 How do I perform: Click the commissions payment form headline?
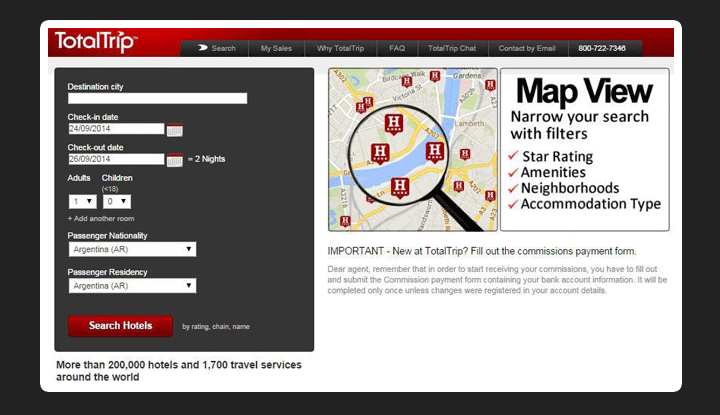point(482,251)
